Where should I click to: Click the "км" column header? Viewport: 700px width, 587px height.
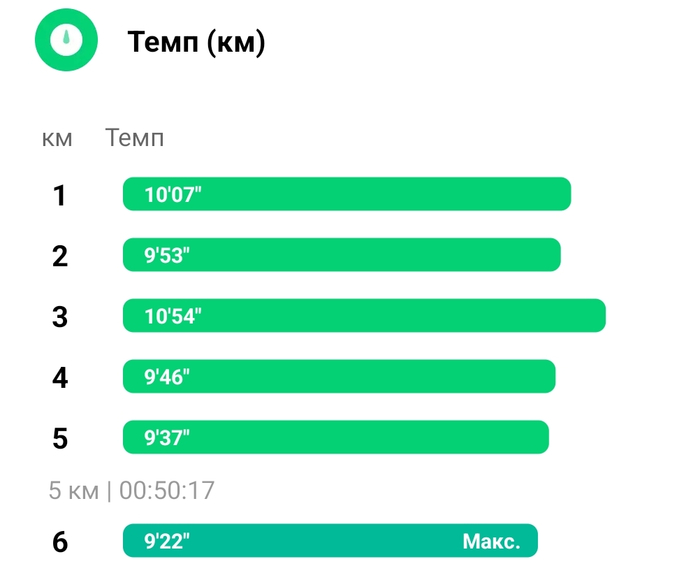(x=57, y=138)
